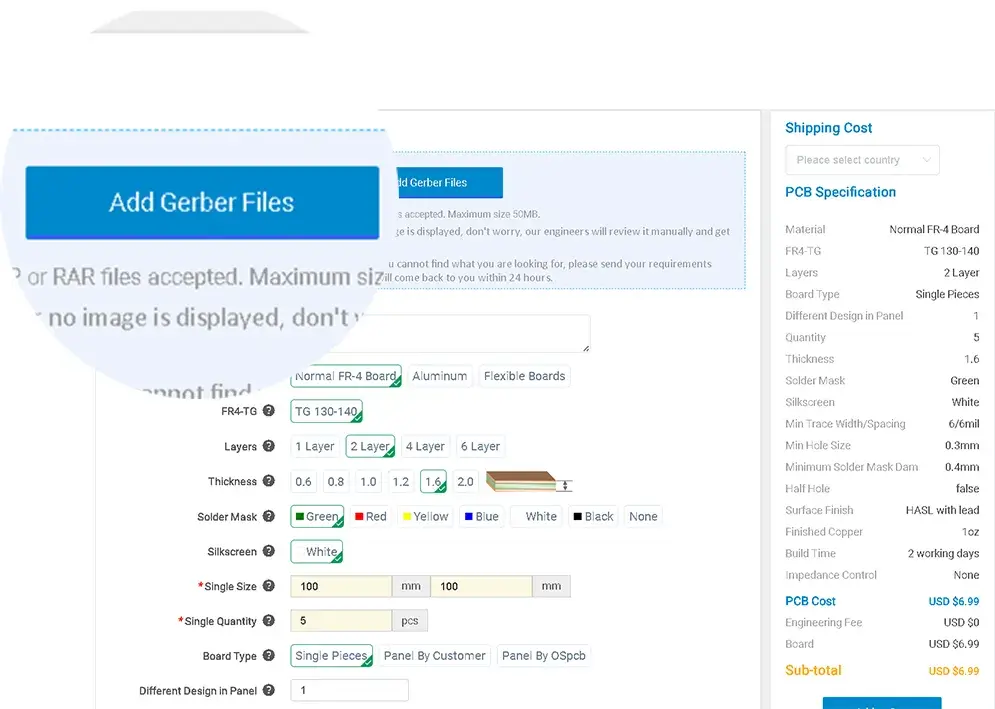Pick the Red solder mask color
This screenshot has width=995, height=709.
point(370,517)
